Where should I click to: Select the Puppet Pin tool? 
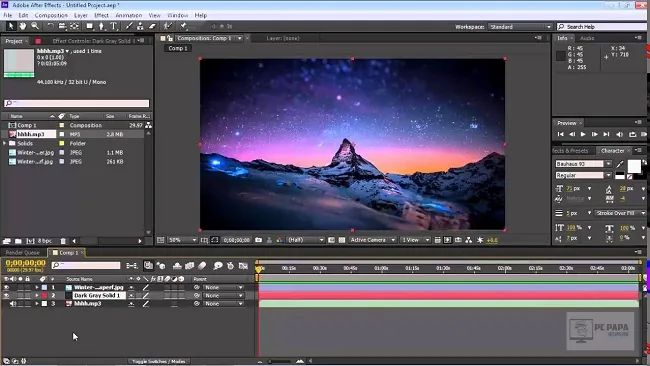coord(183,26)
